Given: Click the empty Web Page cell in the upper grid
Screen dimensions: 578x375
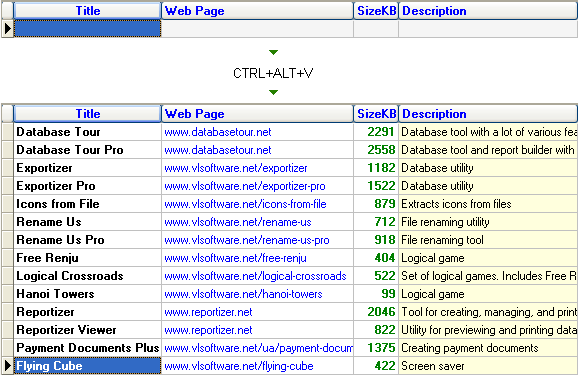Looking at the screenshot, I should 257,28.
